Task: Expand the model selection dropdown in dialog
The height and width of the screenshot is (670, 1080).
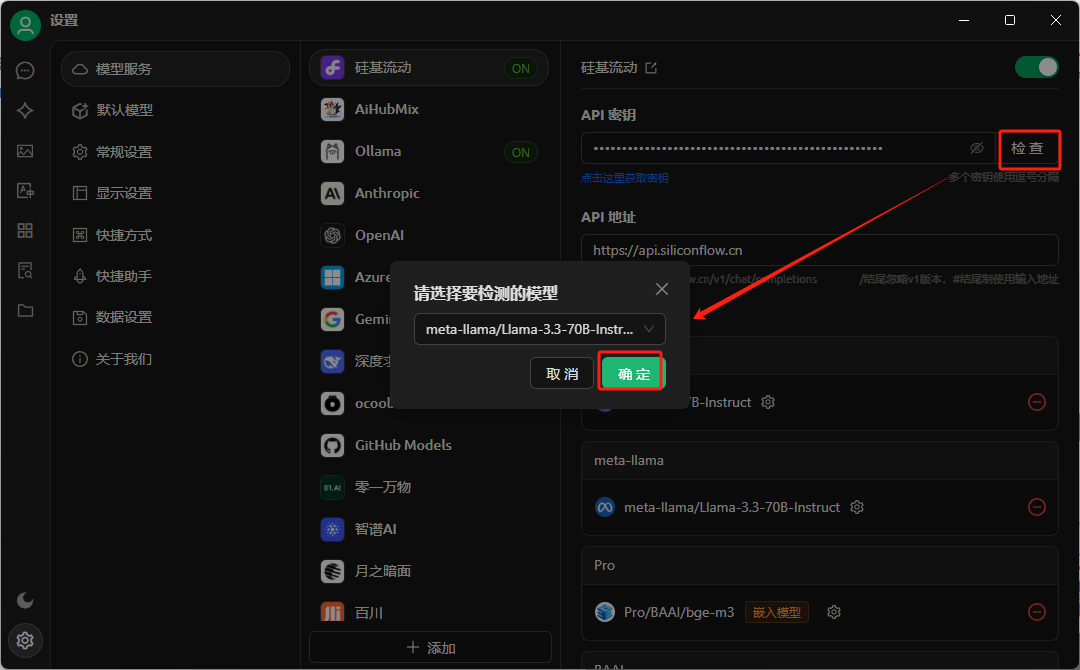Action: point(540,329)
